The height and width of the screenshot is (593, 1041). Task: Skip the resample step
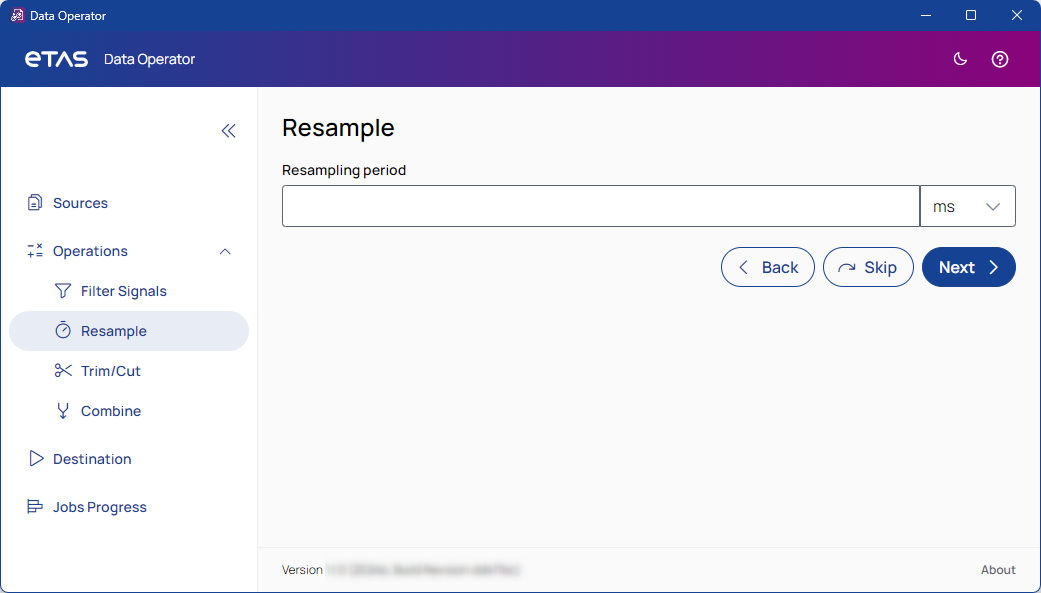(867, 267)
